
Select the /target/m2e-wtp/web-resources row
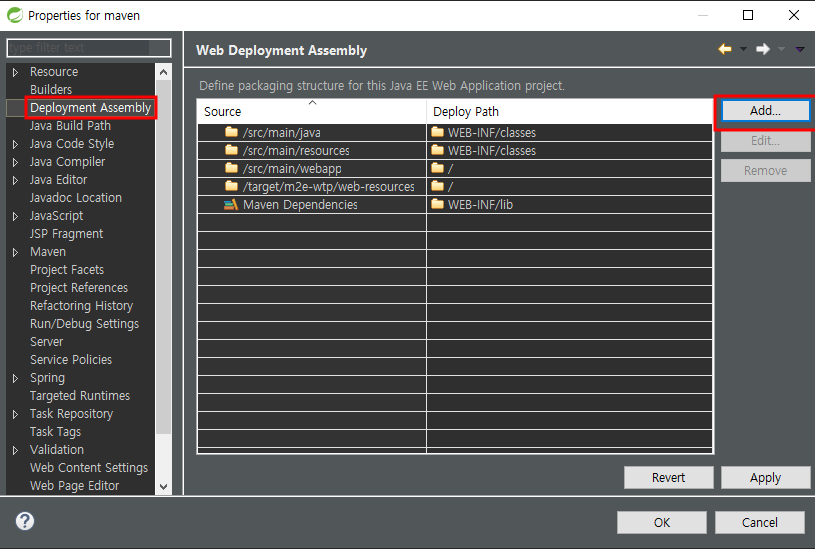[x=312, y=186]
